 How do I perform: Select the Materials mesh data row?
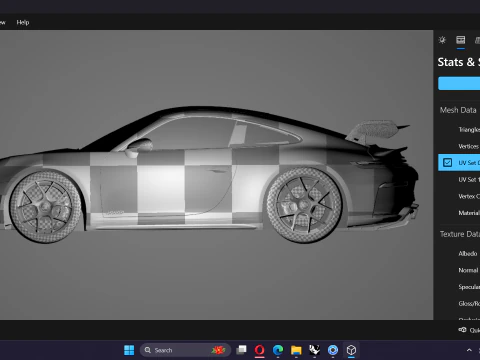pyautogui.click(x=459, y=213)
